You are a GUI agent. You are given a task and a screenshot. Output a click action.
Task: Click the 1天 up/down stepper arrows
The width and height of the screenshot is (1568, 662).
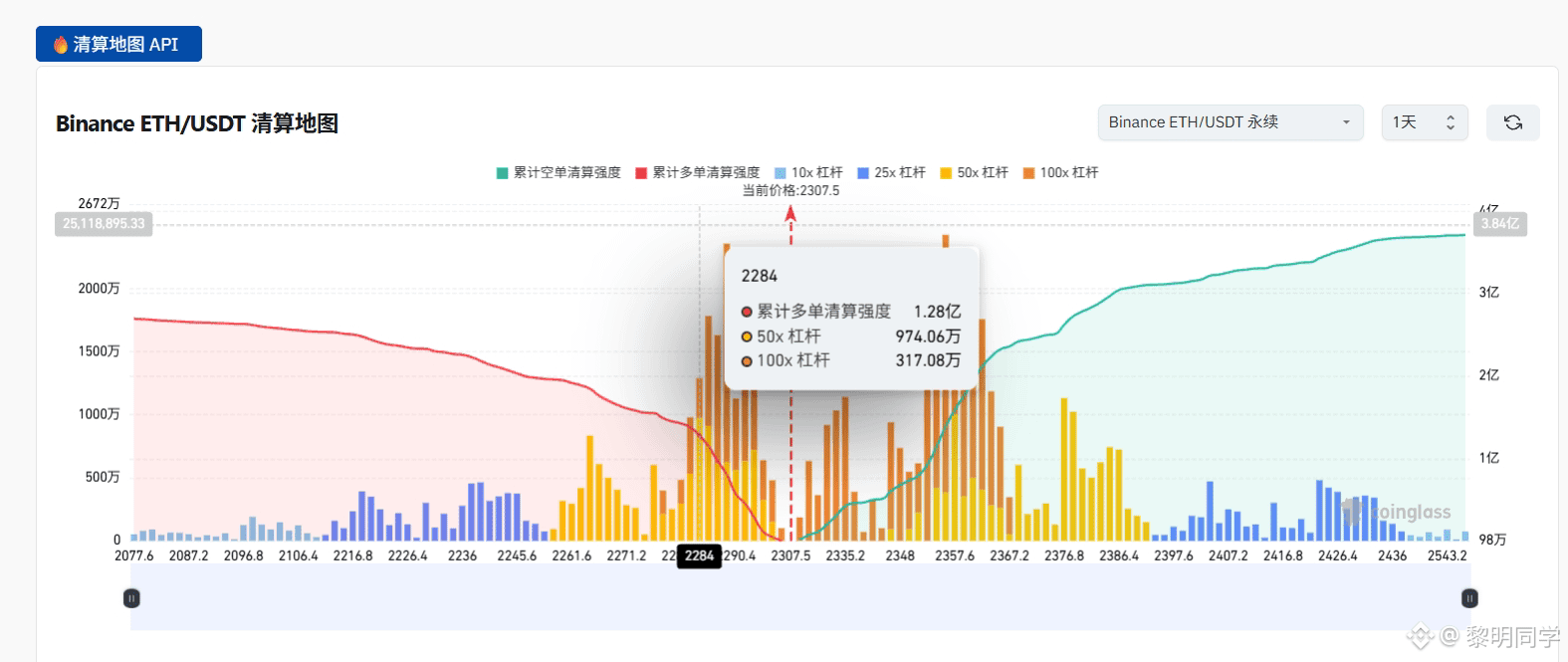[1451, 122]
